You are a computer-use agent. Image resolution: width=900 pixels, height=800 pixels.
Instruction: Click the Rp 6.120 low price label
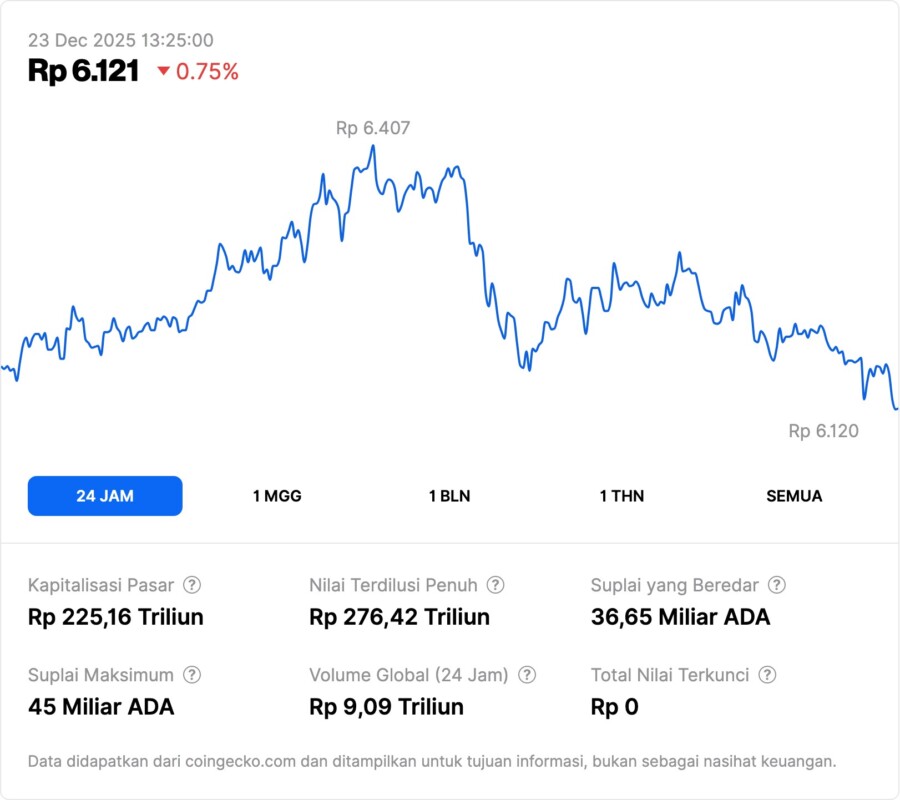tap(823, 431)
